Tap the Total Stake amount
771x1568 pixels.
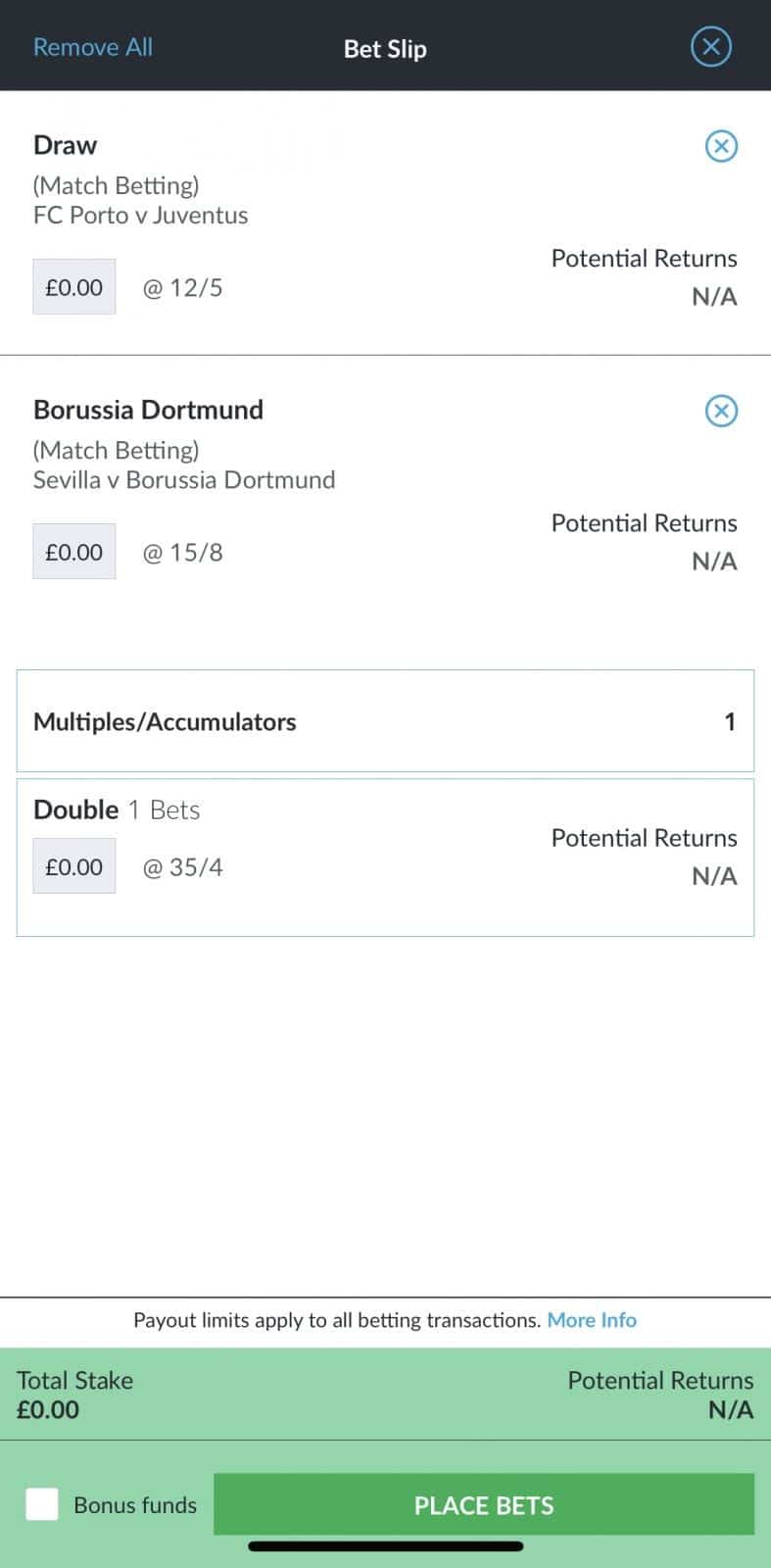[x=48, y=1409]
